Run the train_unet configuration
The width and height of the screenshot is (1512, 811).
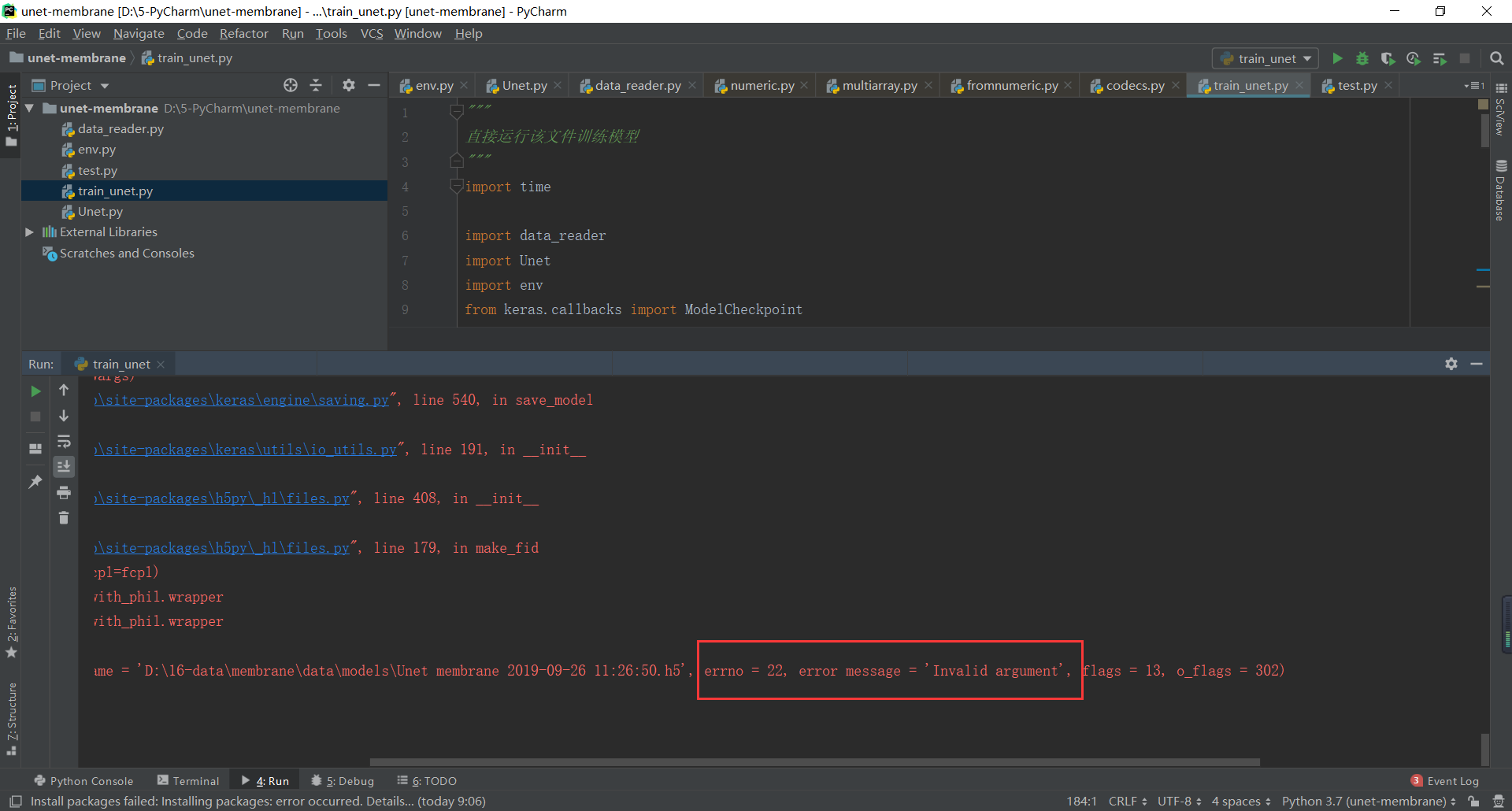tap(1337, 58)
